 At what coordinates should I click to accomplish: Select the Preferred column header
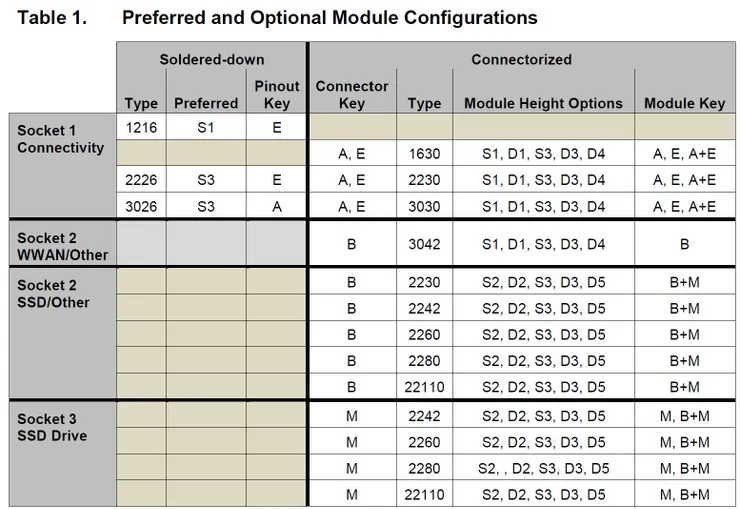point(206,103)
